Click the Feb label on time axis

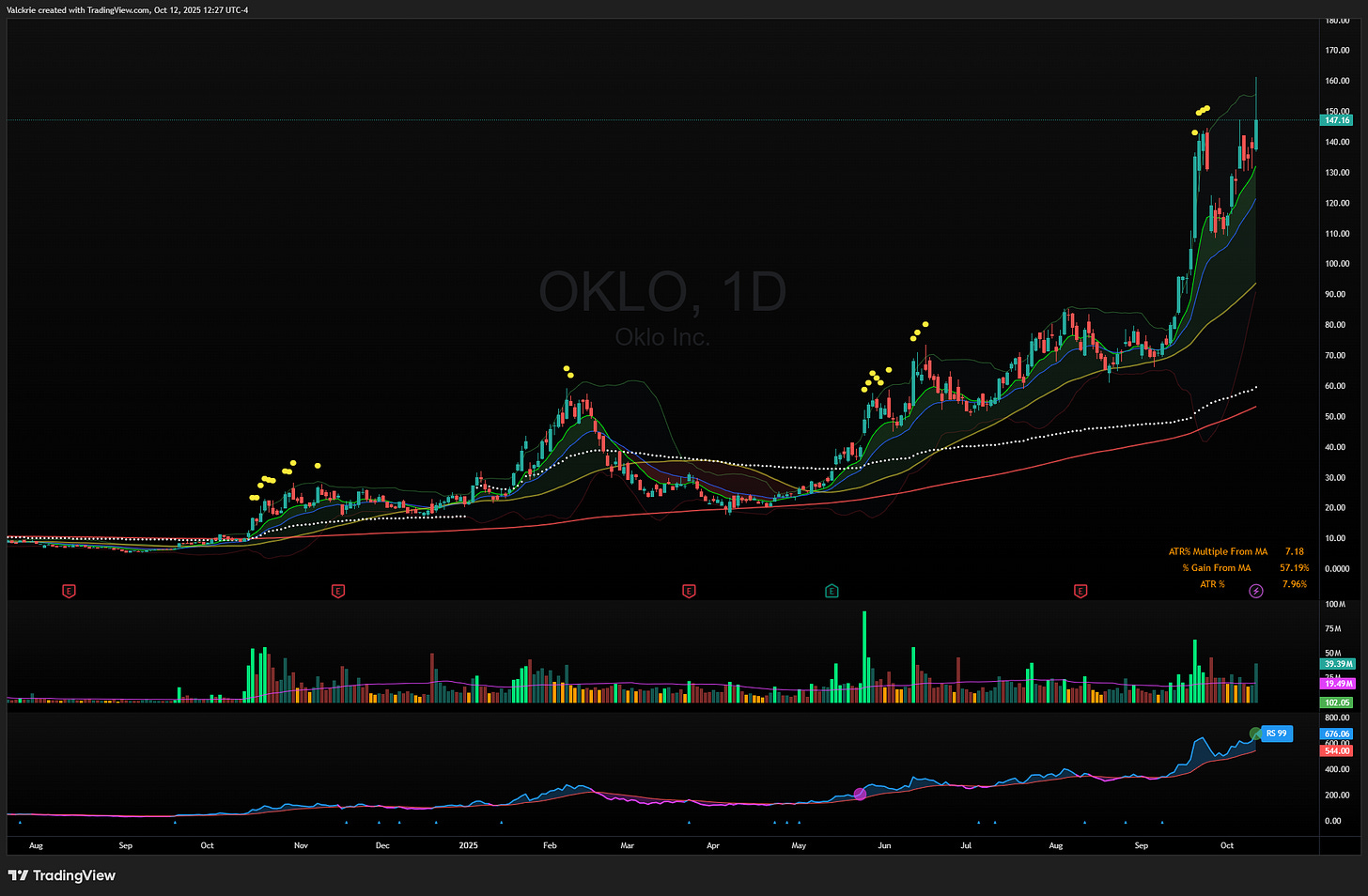pos(550,845)
